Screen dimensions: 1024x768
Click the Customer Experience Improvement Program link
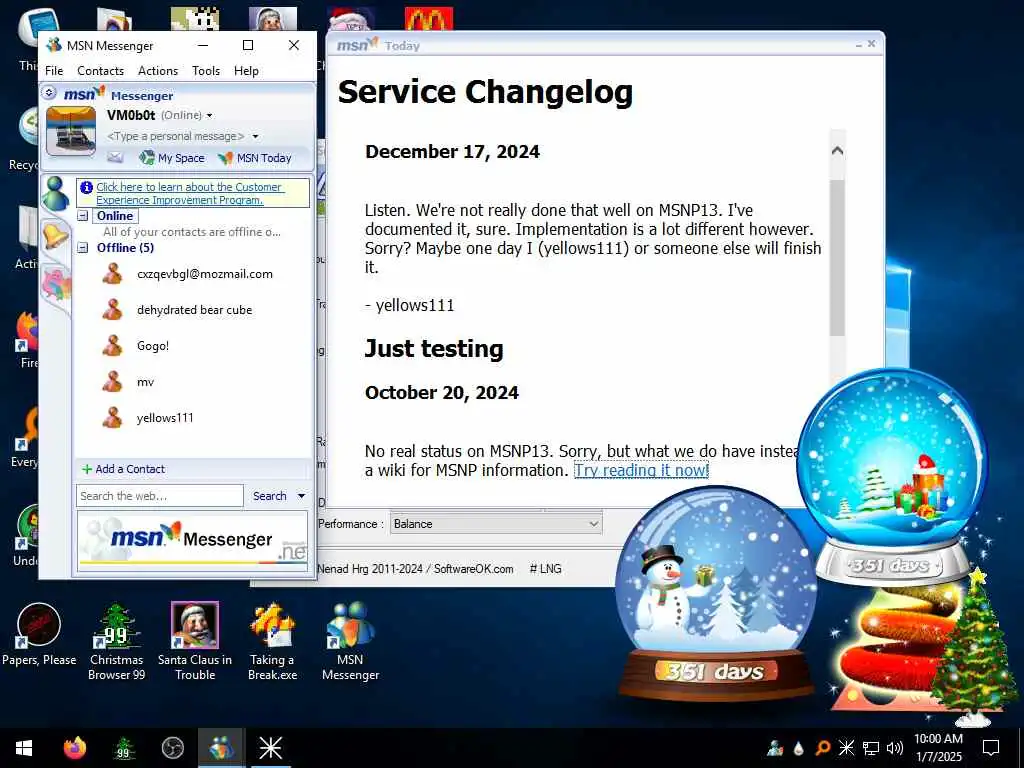[x=189, y=193]
